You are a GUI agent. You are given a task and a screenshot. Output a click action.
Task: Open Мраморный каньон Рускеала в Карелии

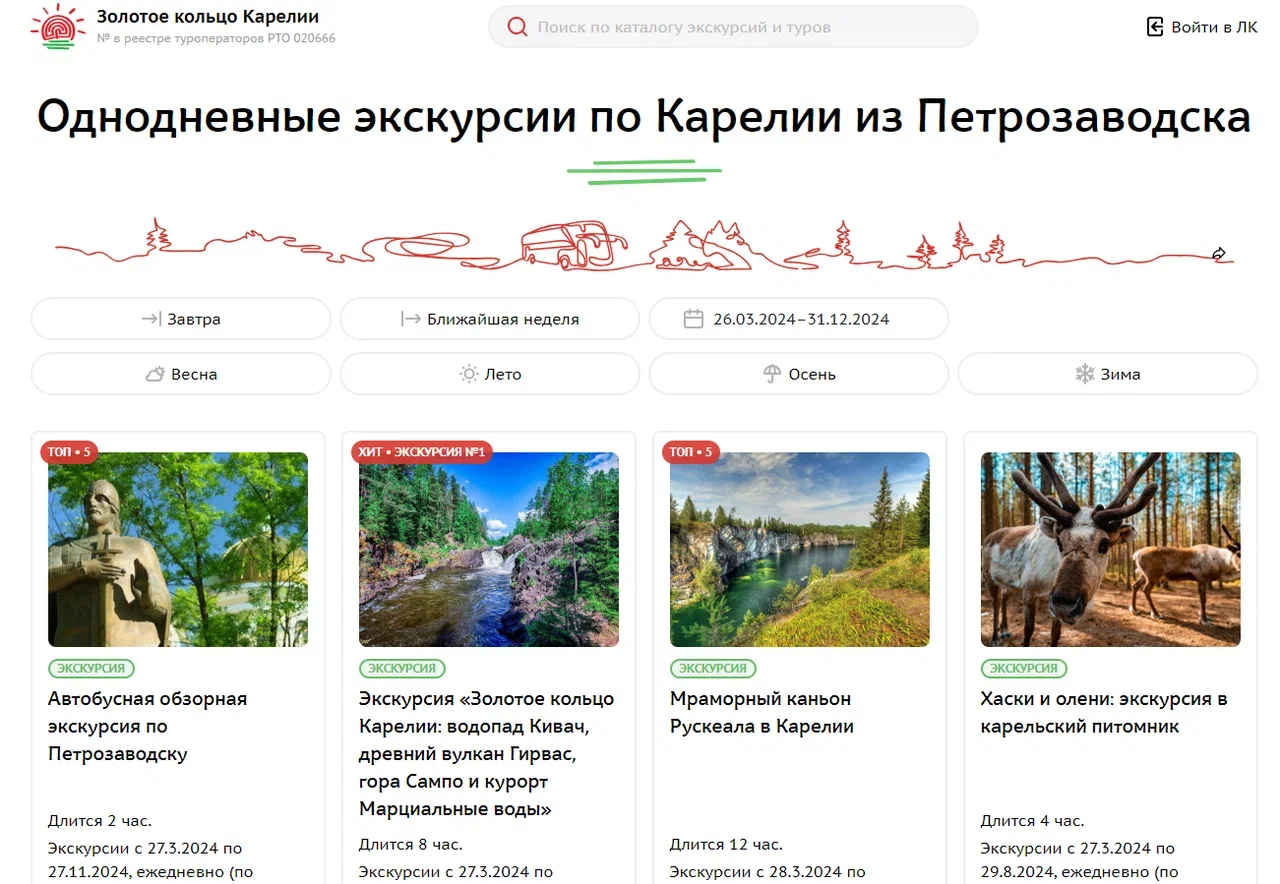coord(762,712)
